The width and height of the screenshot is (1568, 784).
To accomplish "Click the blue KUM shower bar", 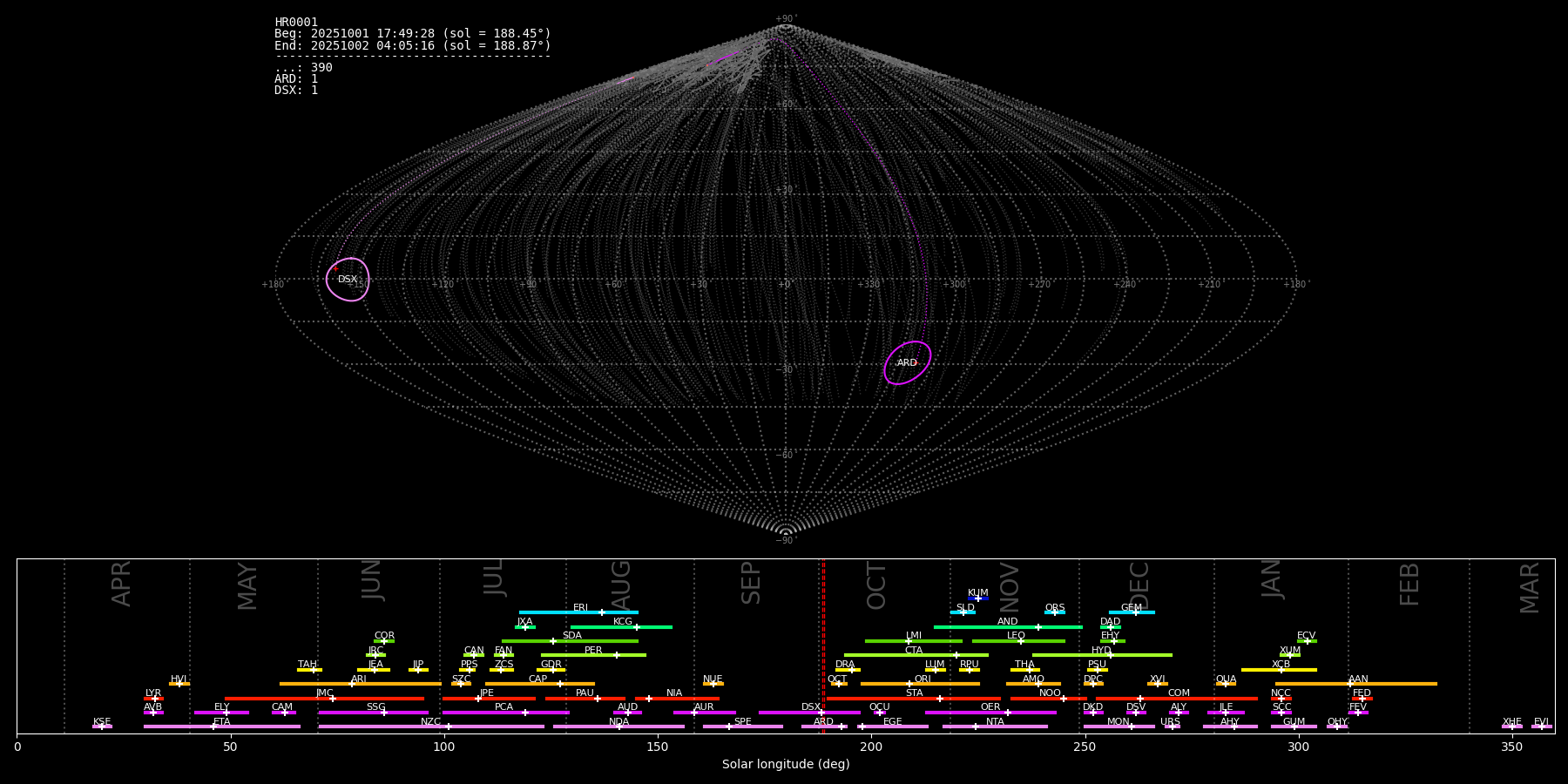I will [x=978, y=598].
